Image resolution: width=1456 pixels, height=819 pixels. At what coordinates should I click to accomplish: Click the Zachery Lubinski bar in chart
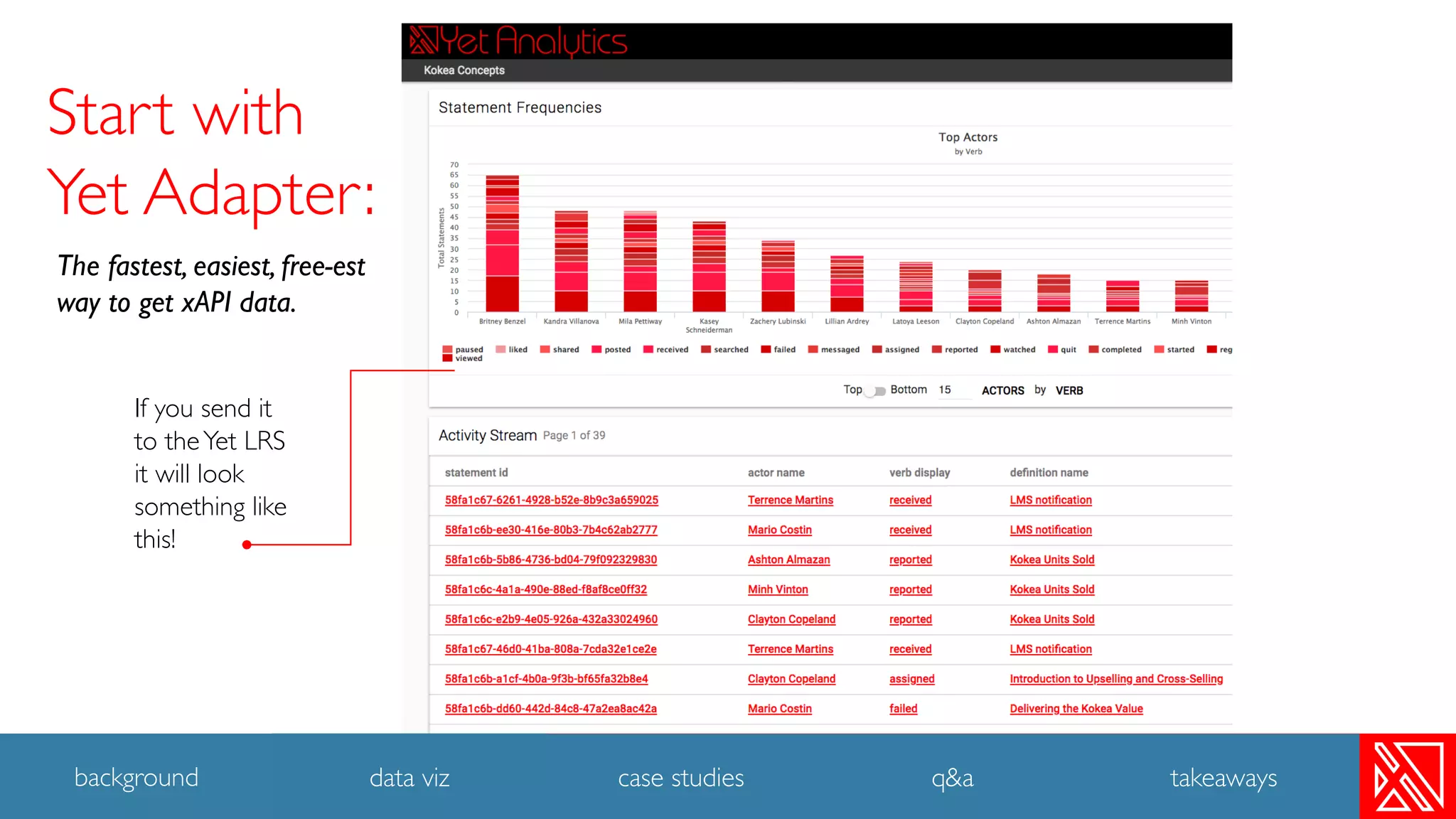pyautogui.click(x=778, y=276)
